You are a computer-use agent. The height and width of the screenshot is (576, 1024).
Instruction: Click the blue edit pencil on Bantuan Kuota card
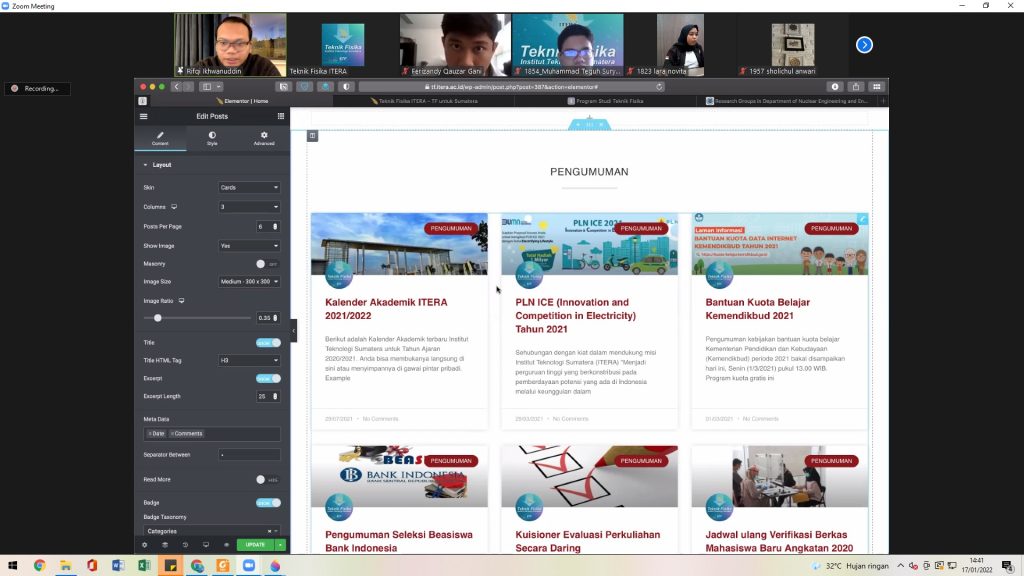point(863,219)
